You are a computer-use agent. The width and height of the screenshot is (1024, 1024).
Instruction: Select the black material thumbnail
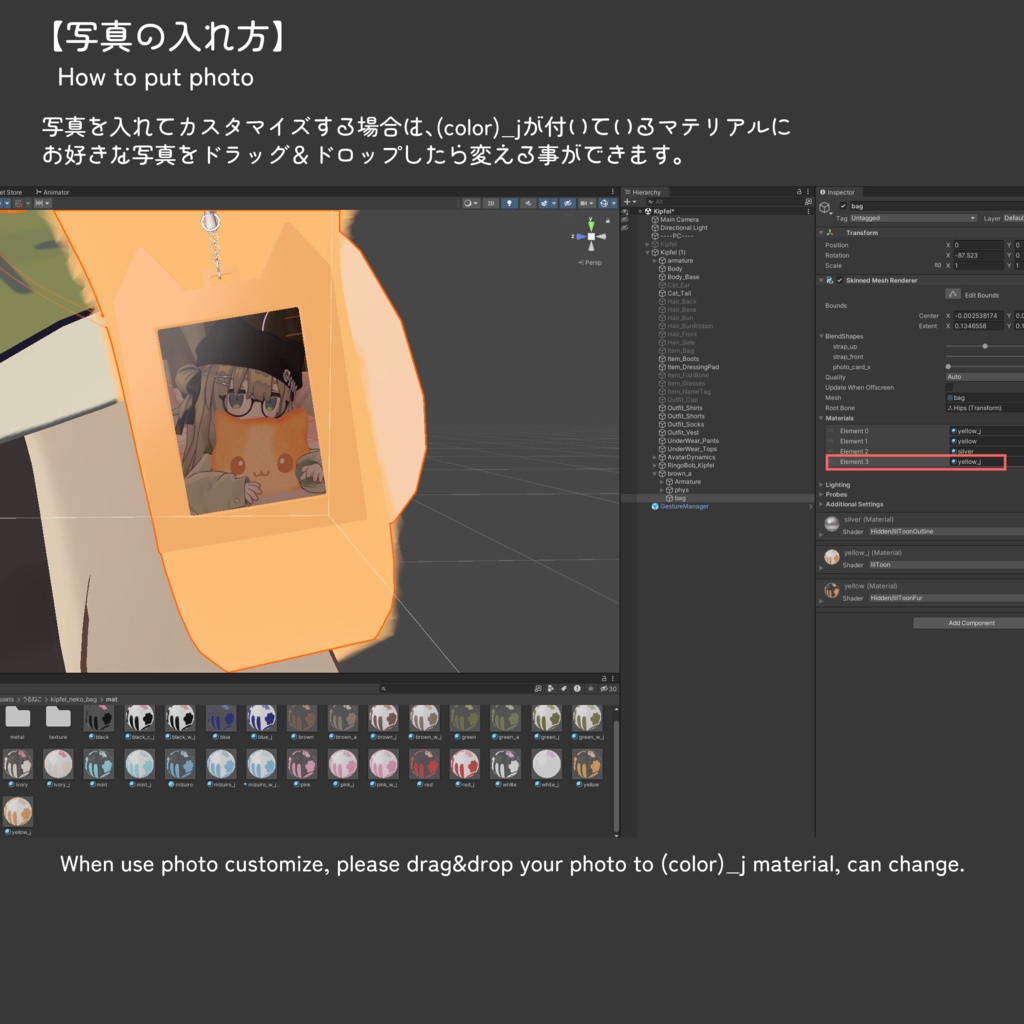tap(99, 718)
